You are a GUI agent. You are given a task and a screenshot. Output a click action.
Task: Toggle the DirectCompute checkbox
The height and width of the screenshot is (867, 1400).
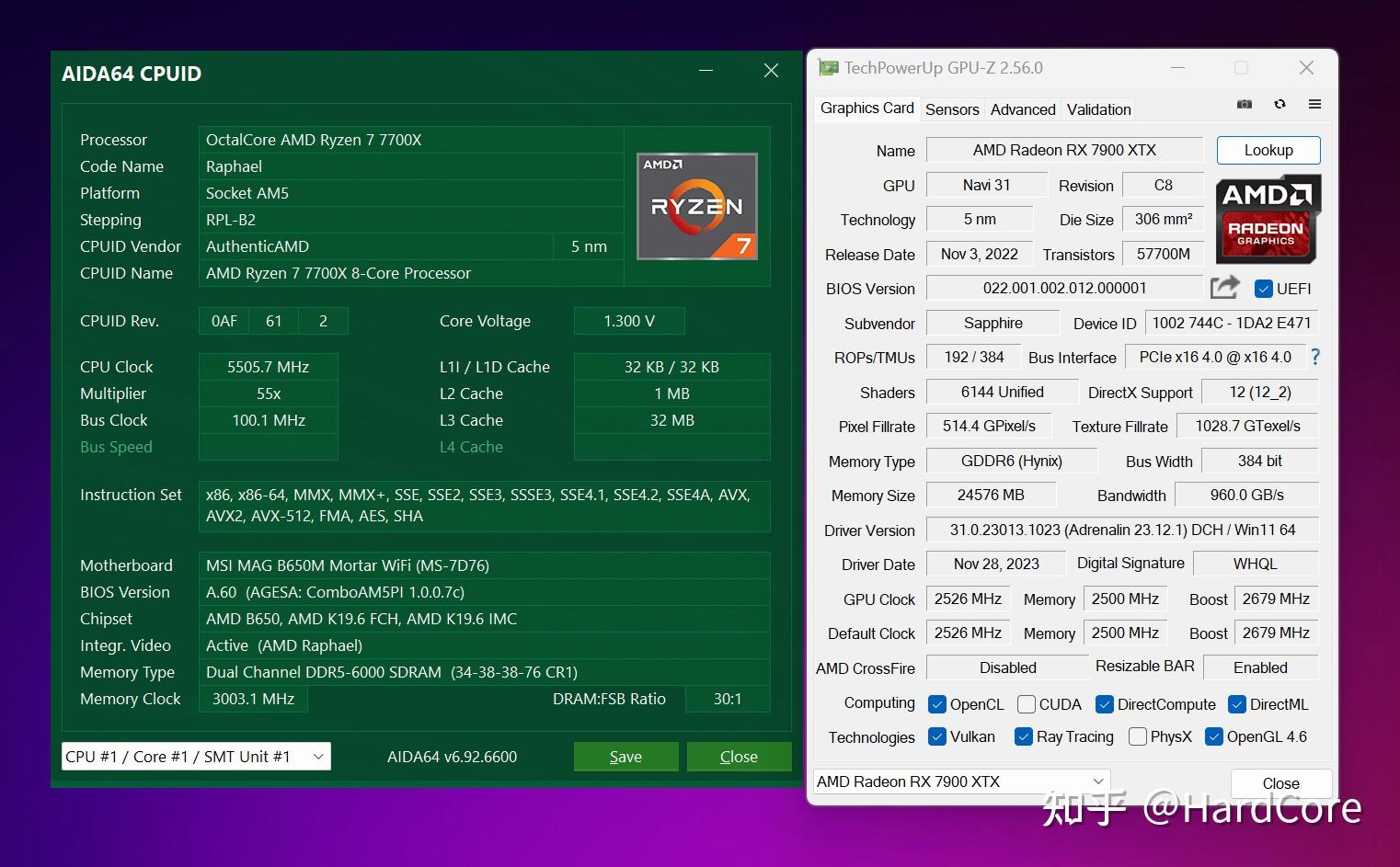(1105, 704)
